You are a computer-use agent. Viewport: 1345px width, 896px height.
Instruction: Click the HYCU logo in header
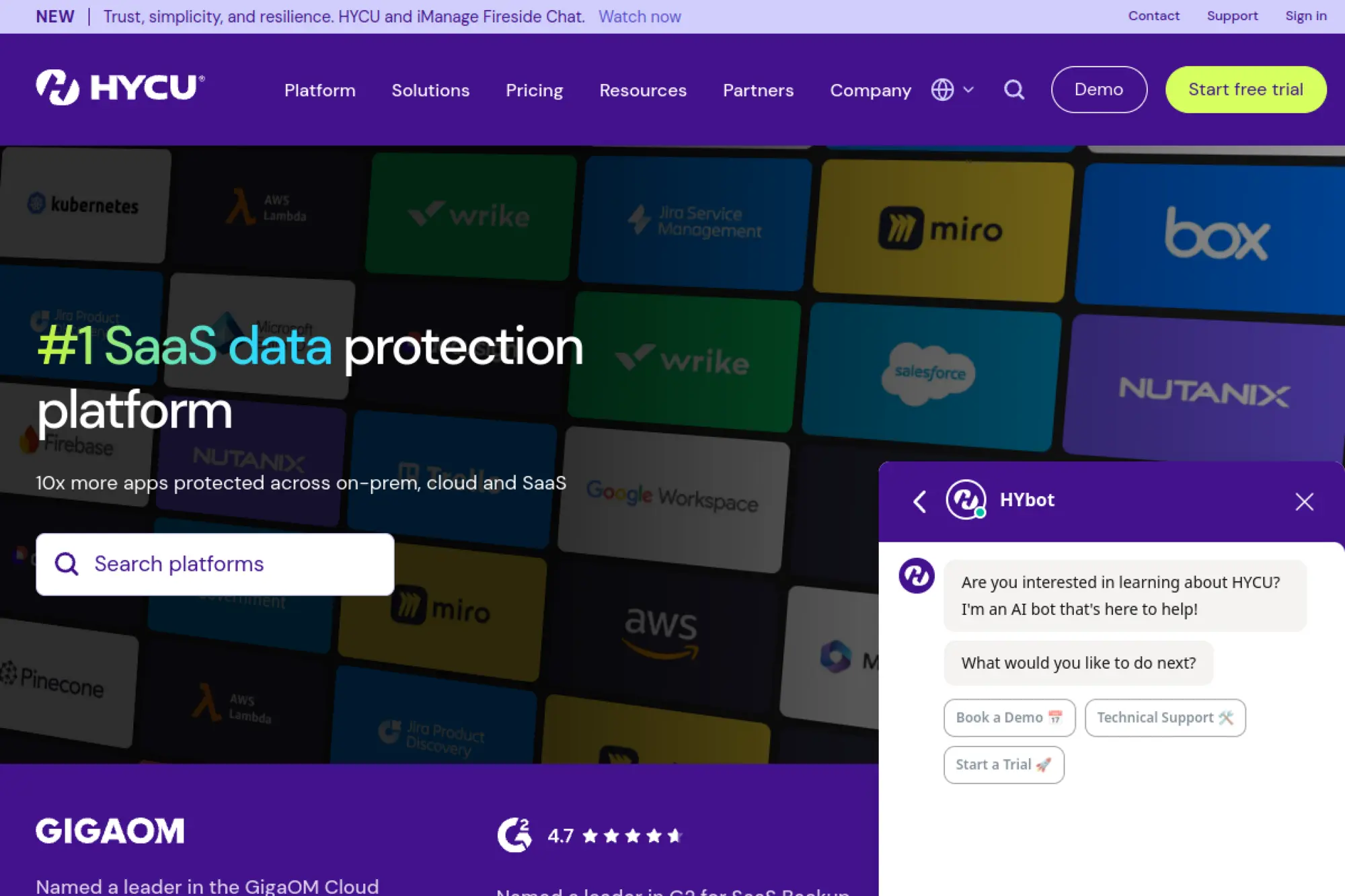(120, 88)
